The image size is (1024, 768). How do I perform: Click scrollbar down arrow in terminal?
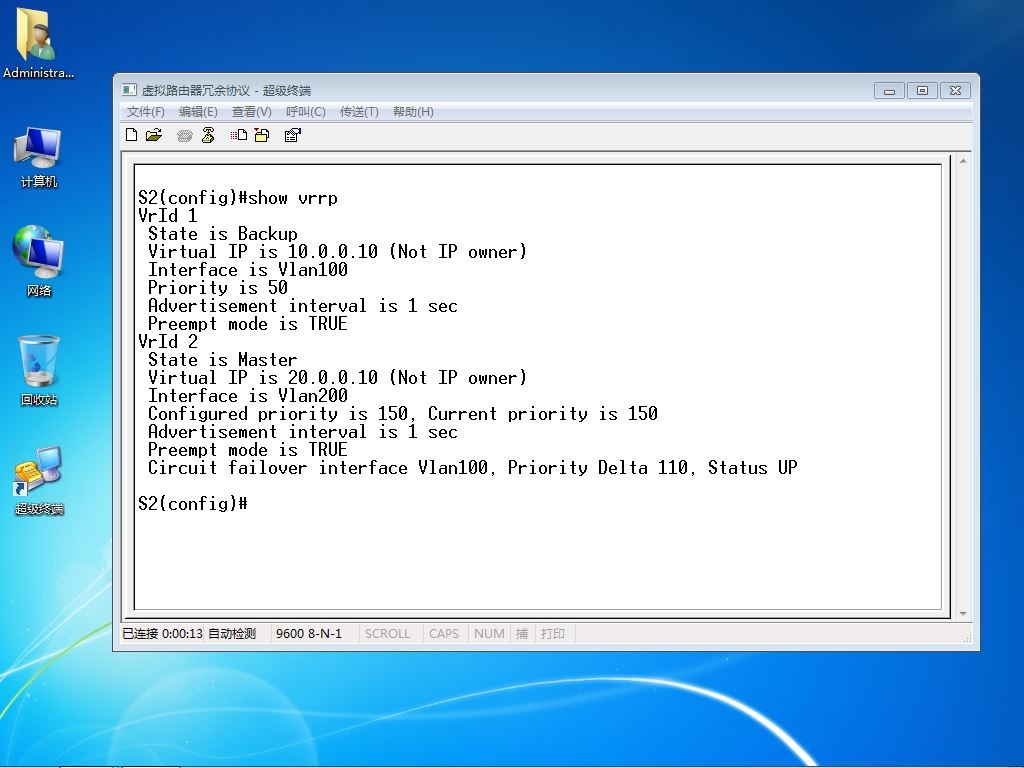[963, 613]
